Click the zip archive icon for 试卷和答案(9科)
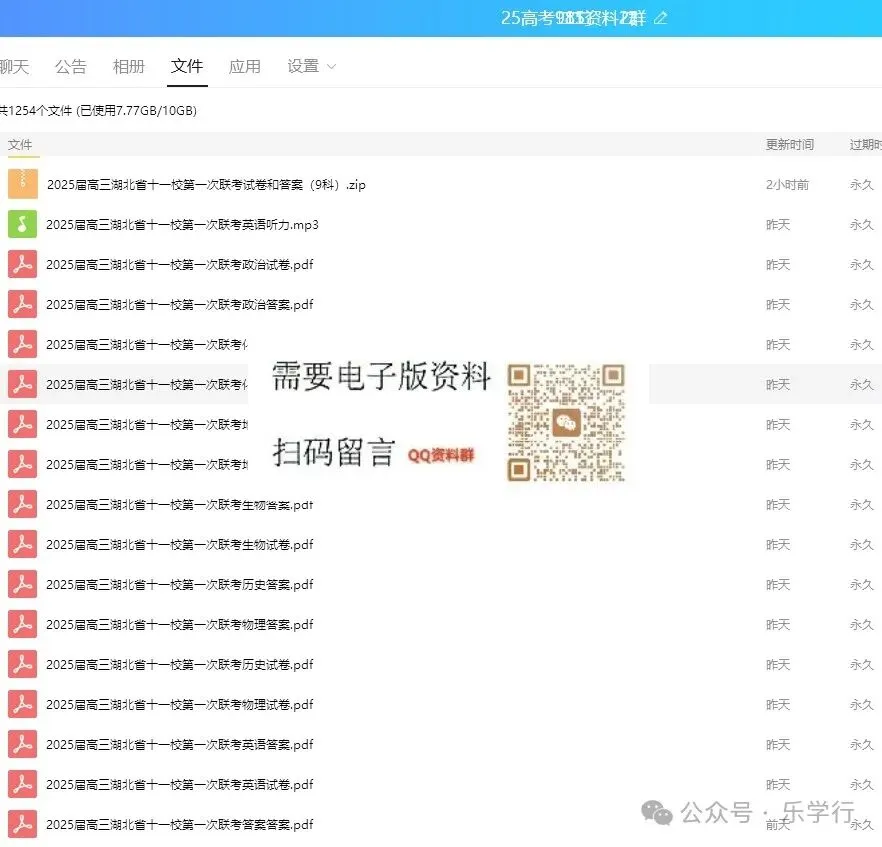This screenshot has width=882, height=847. (x=22, y=184)
